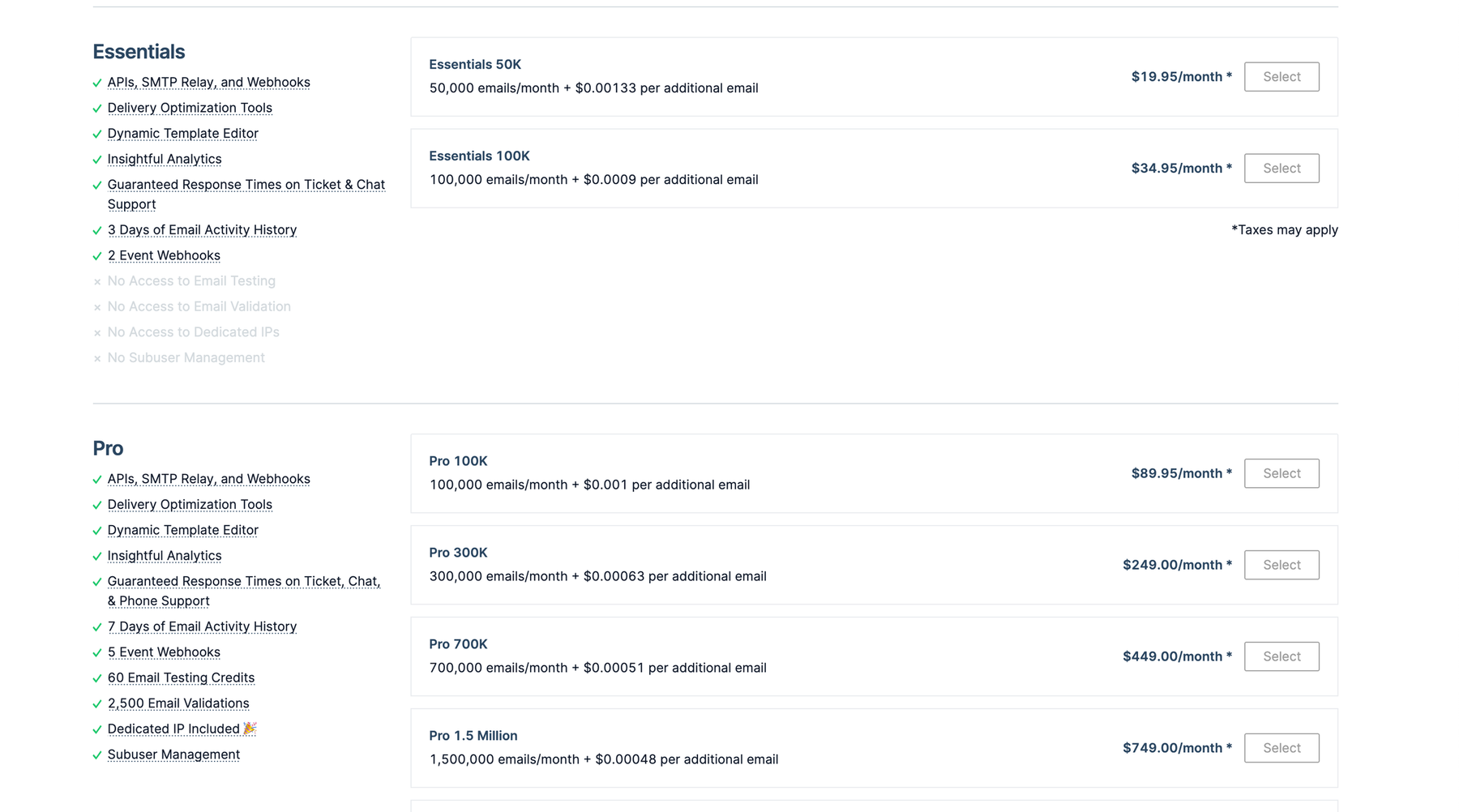Click the x icon beside No Subuser Management
The width and height of the screenshot is (1459, 812).
(97, 357)
